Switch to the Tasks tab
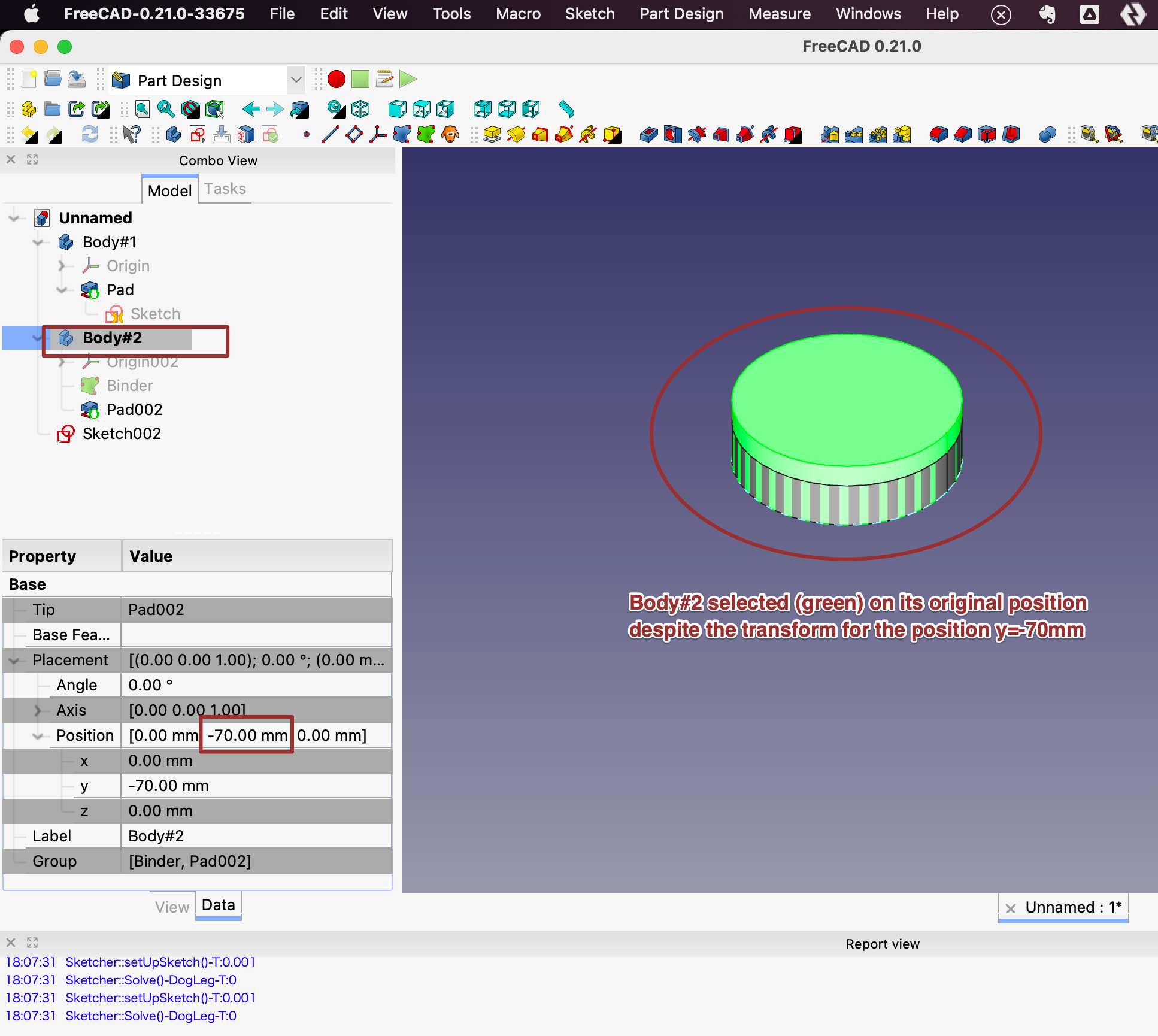 225,189
